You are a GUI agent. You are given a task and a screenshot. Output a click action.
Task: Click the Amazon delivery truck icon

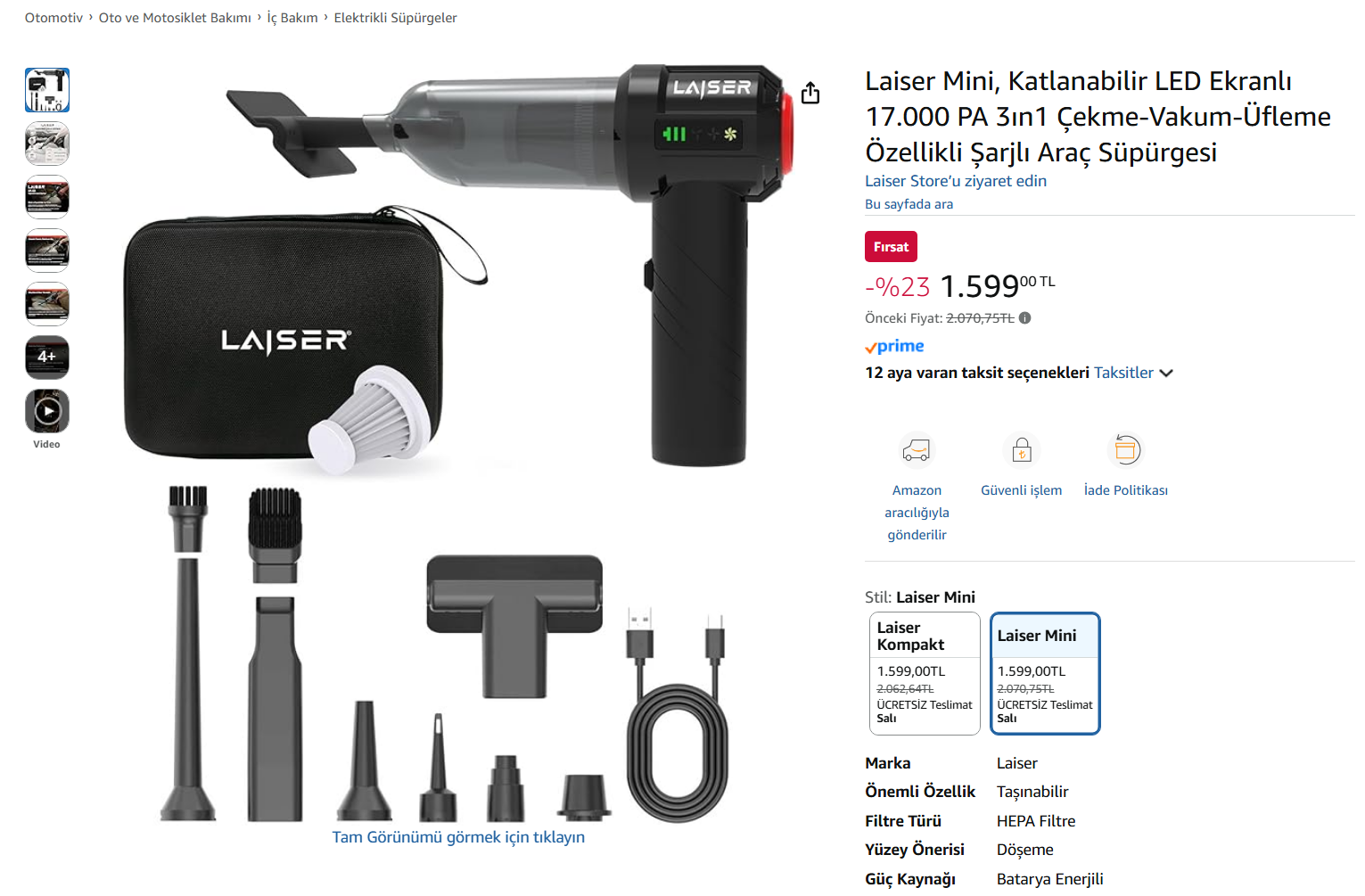coord(917,450)
